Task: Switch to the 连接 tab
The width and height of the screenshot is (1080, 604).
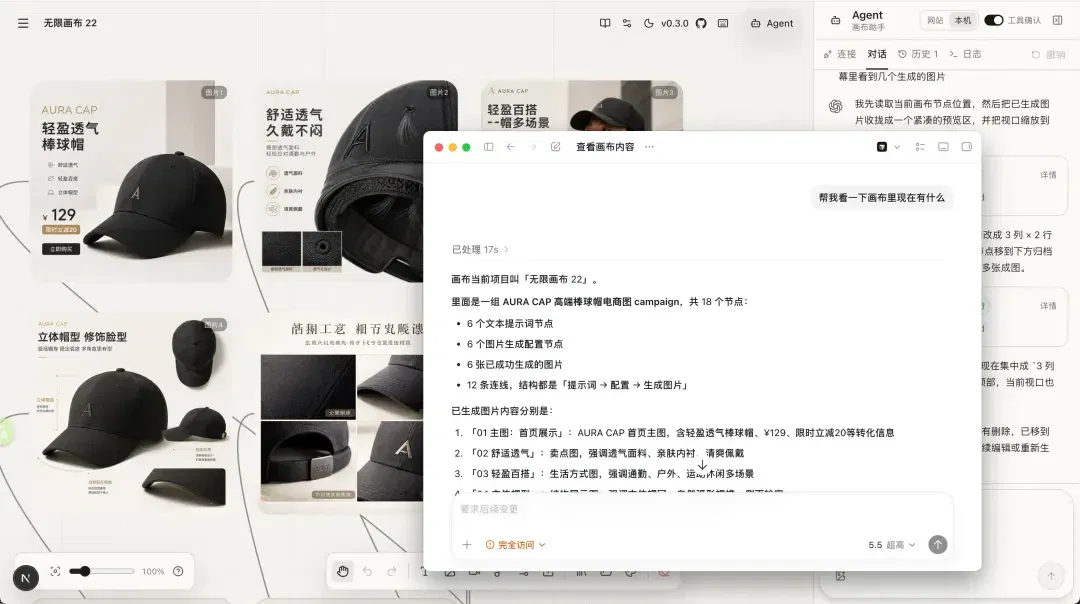Action: click(x=840, y=54)
